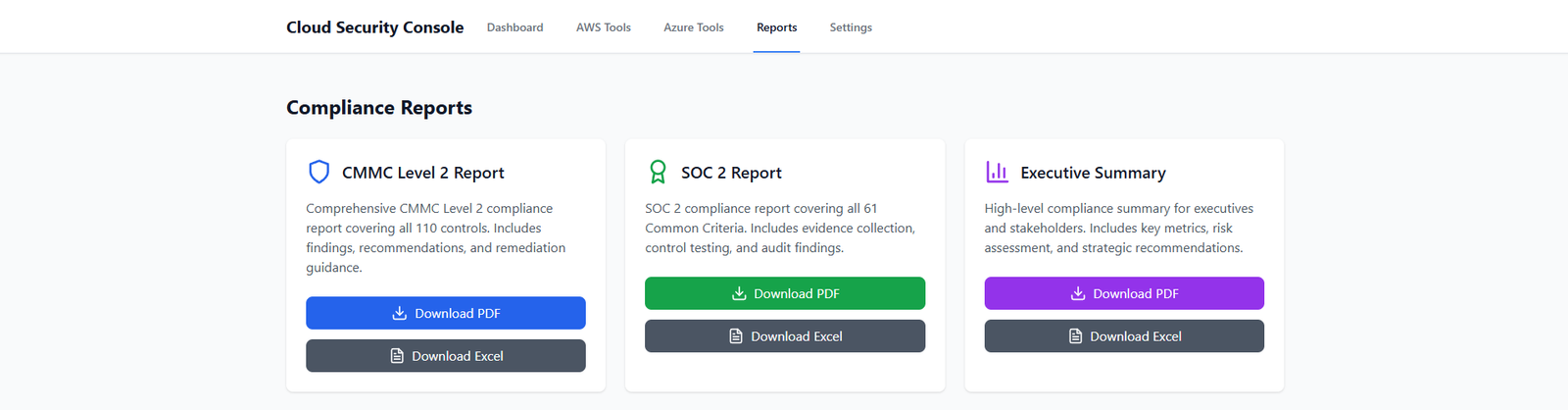Click file icon in CMMC Download Excel button

pyautogui.click(x=397, y=356)
